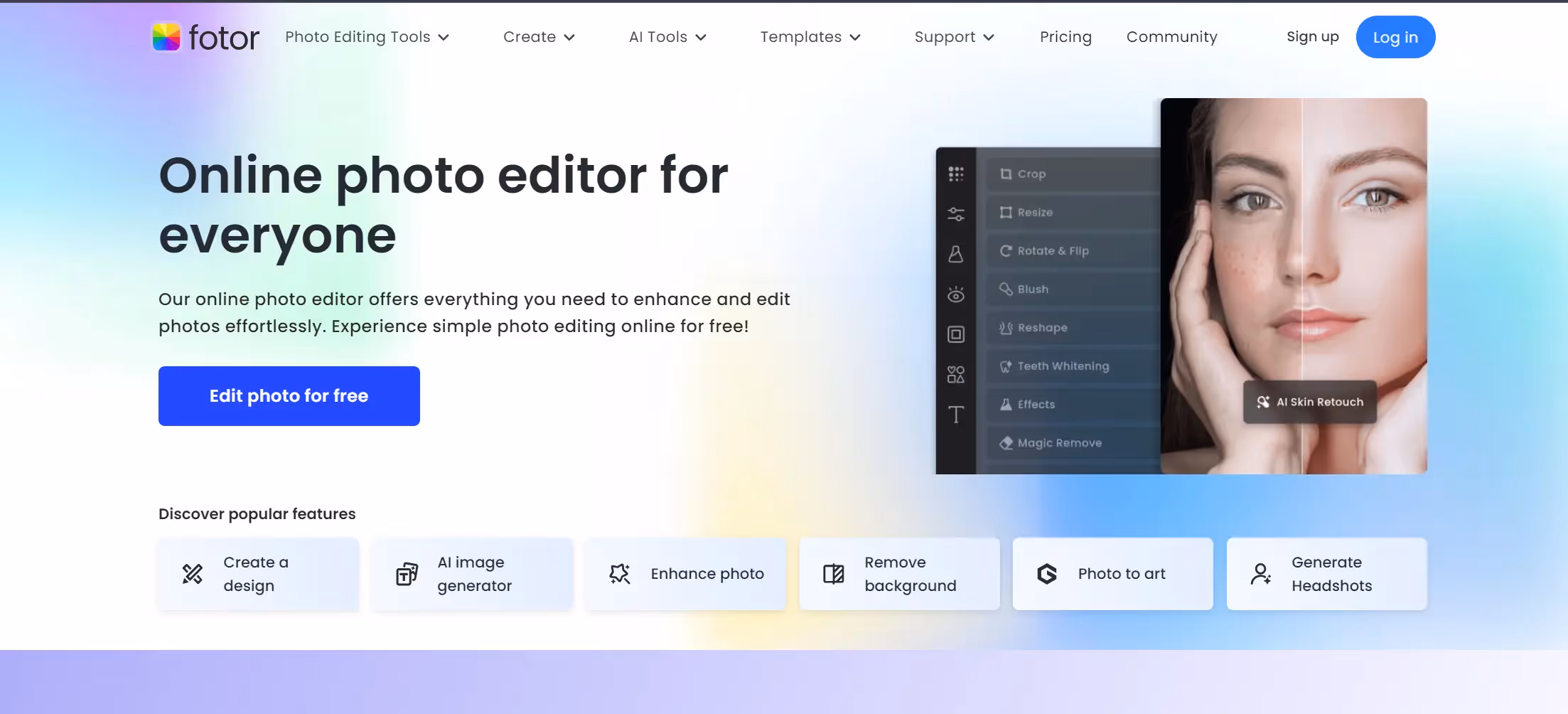Click the Log in button
The height and width of the screenshot is (714, 1568).
(1395, 37)
